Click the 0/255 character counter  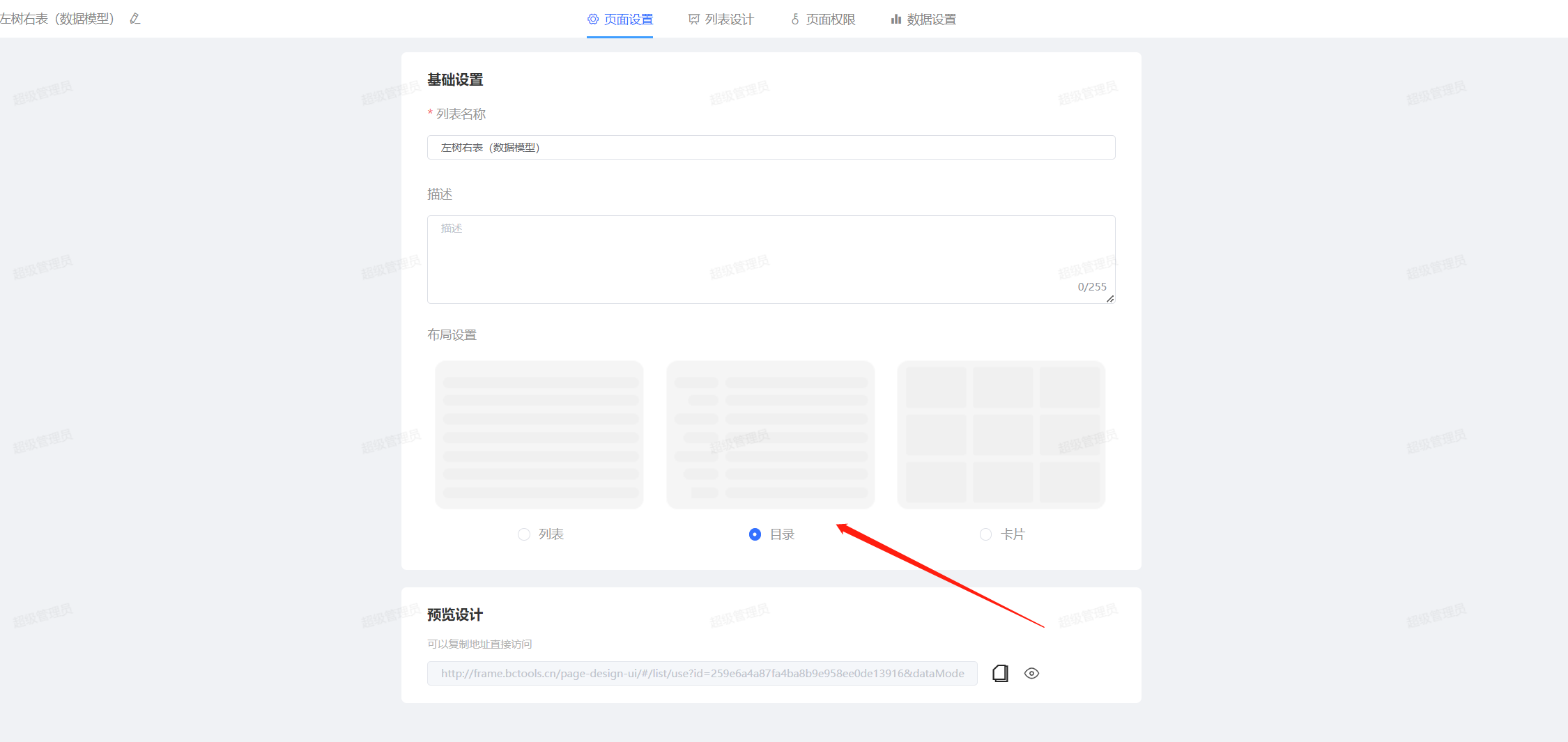point(1091,286)
